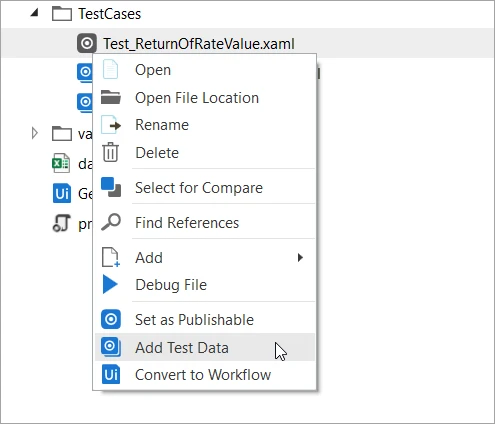Click the blue play Debug File icon
The height and width of the screenshot is (424, 495).
[110, 284]
